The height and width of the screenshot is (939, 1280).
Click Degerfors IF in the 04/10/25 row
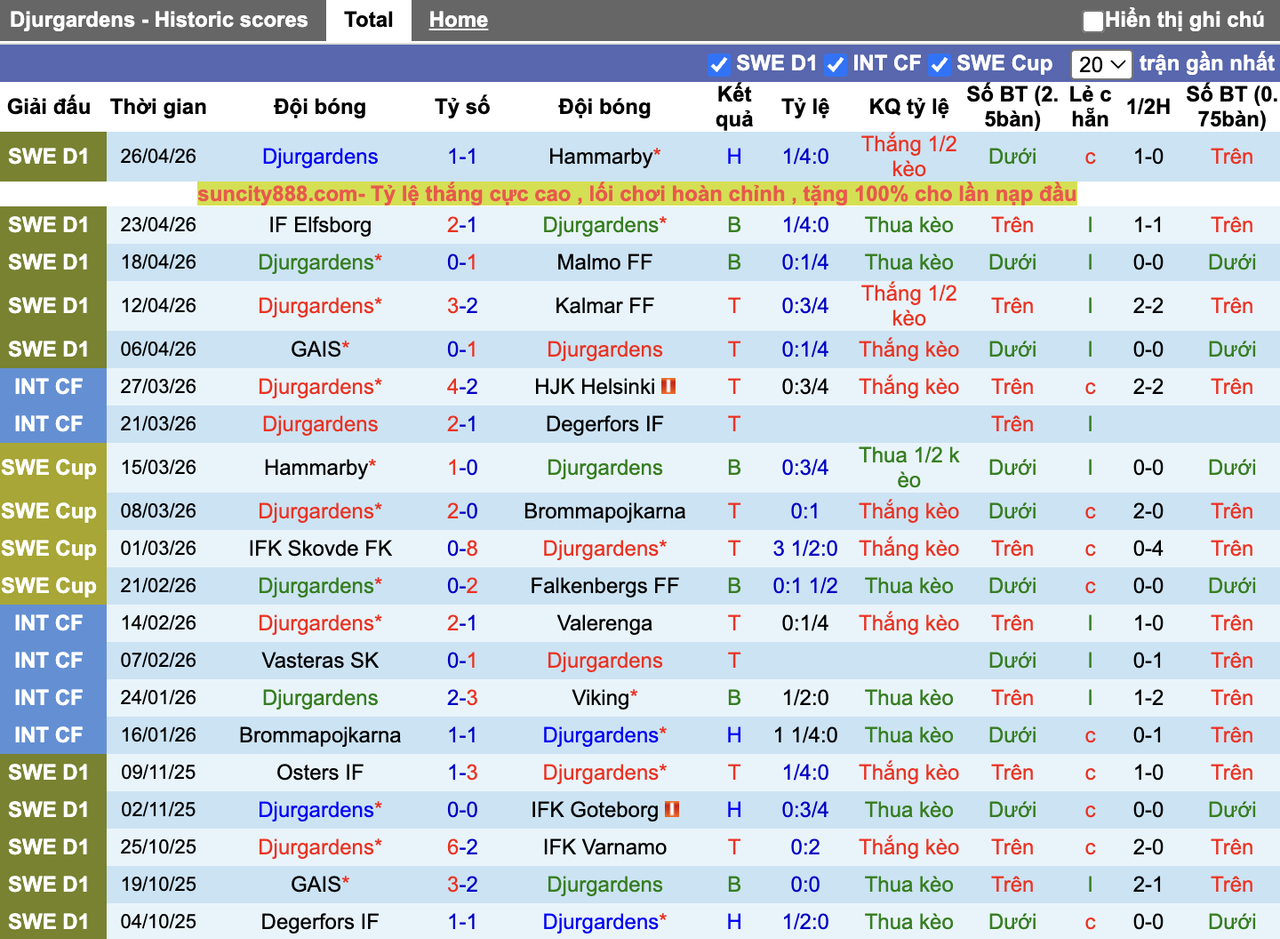point(320,922)
